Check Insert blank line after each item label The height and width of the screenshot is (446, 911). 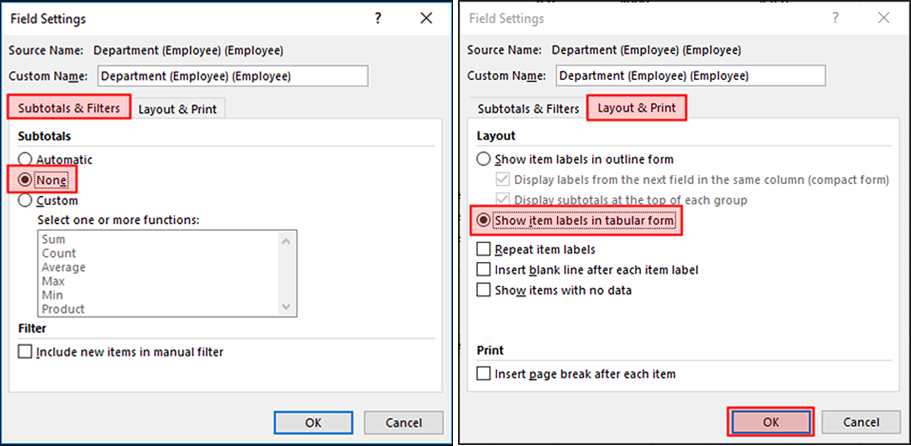(485, 270)
